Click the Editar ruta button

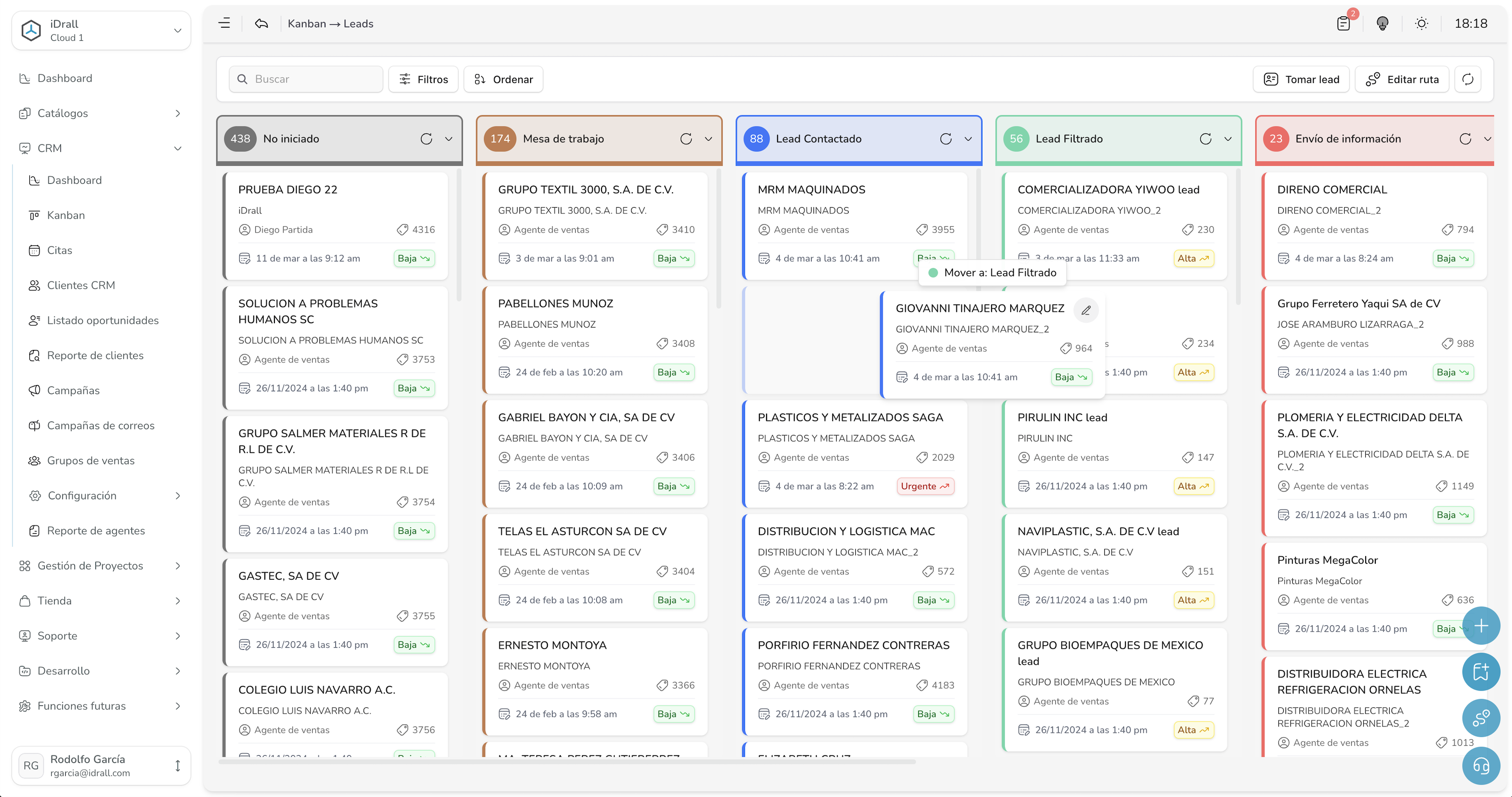(1402, 79)
